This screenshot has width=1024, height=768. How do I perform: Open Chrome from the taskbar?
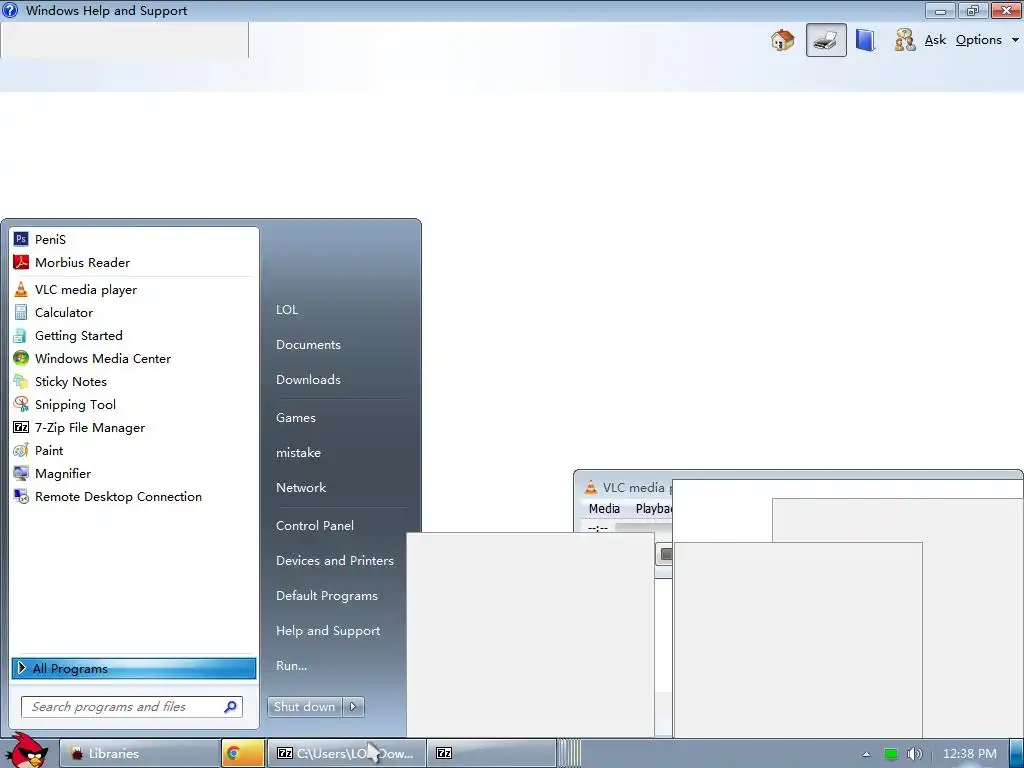pyautogui.click(x=242, y=754)
